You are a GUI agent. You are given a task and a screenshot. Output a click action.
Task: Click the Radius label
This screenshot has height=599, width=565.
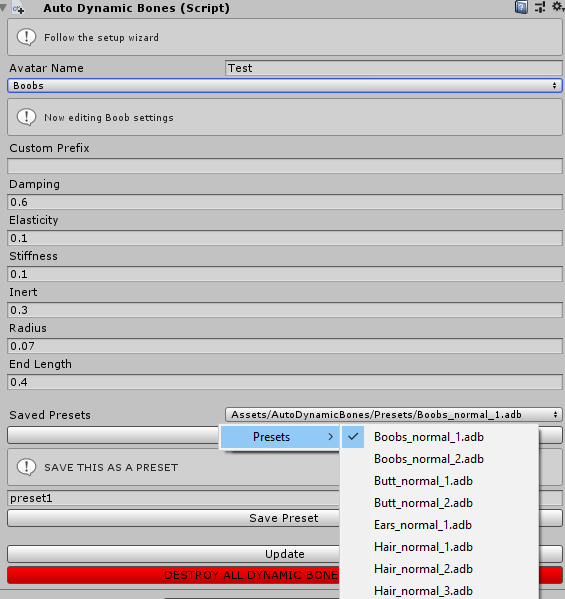(x=28, y=328)
